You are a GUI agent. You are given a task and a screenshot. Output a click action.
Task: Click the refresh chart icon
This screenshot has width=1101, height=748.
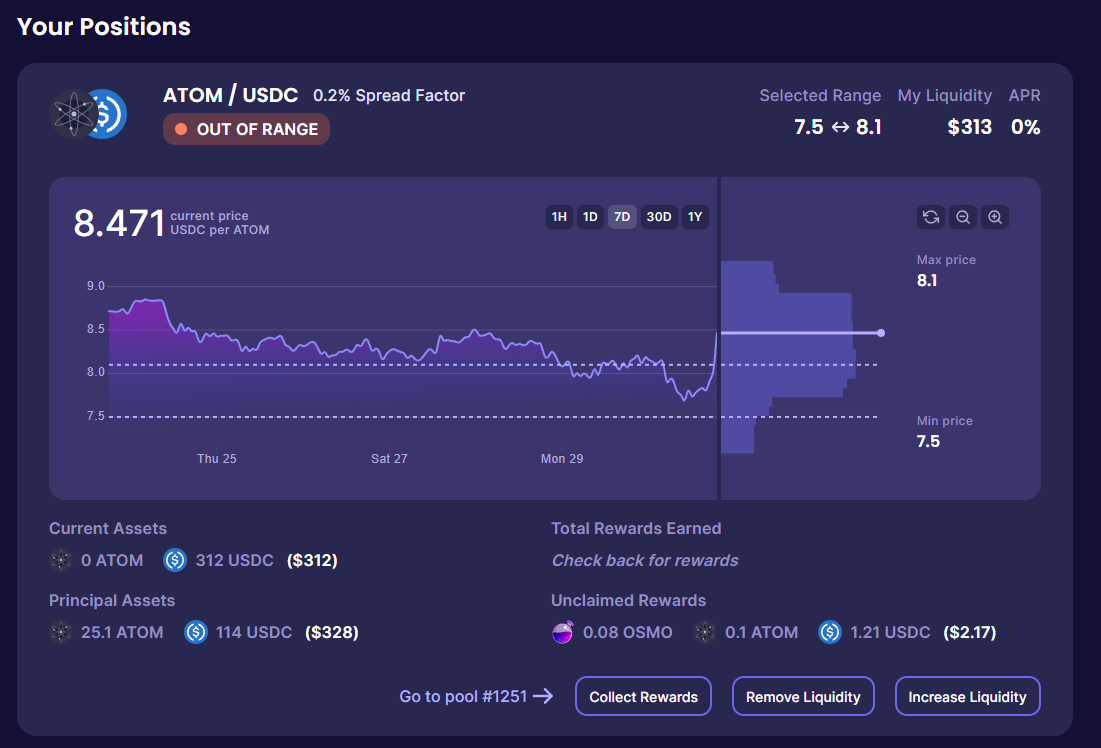click(931, 217)
